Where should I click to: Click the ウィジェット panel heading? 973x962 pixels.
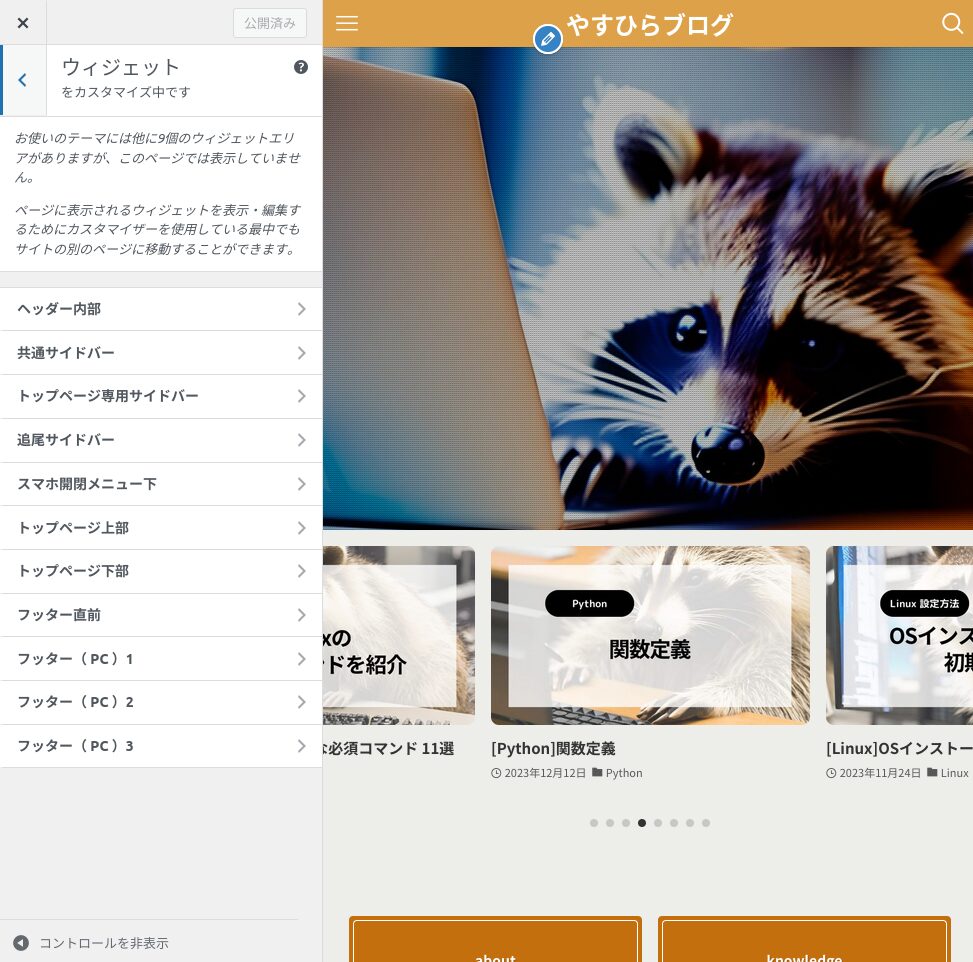pos(121,66)
